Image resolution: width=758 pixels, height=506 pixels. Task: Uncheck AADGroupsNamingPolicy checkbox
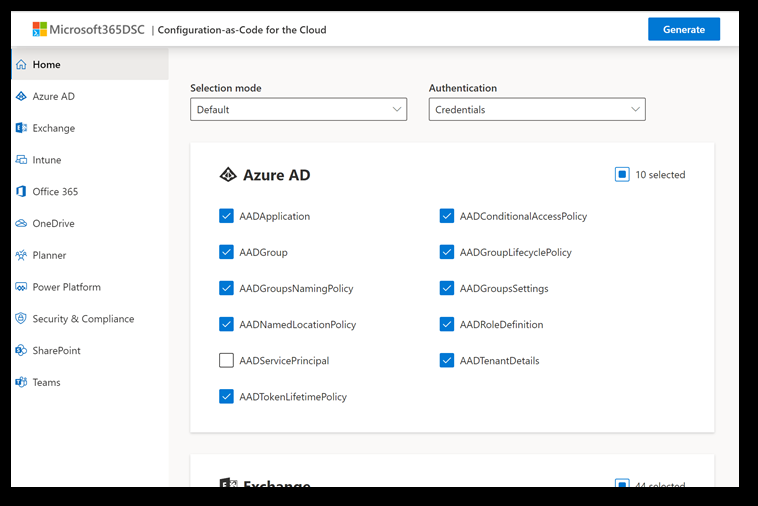(226, 288)
